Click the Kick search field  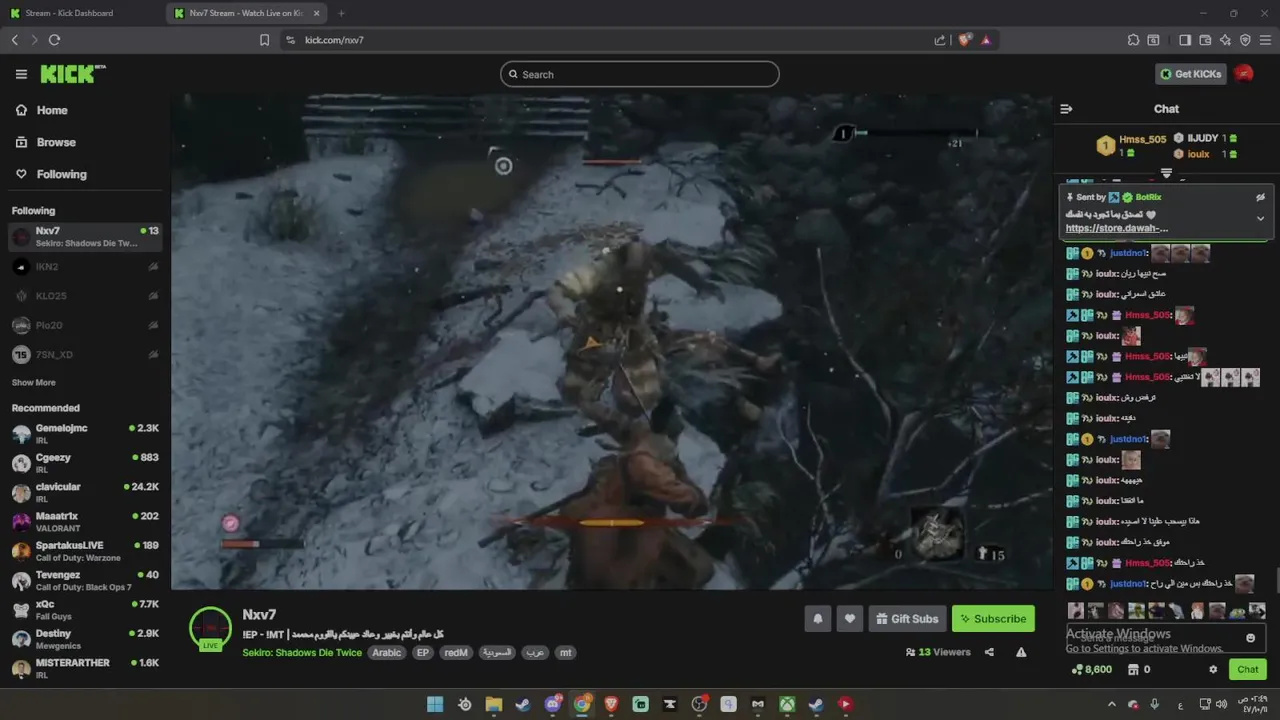click(640, 74)
